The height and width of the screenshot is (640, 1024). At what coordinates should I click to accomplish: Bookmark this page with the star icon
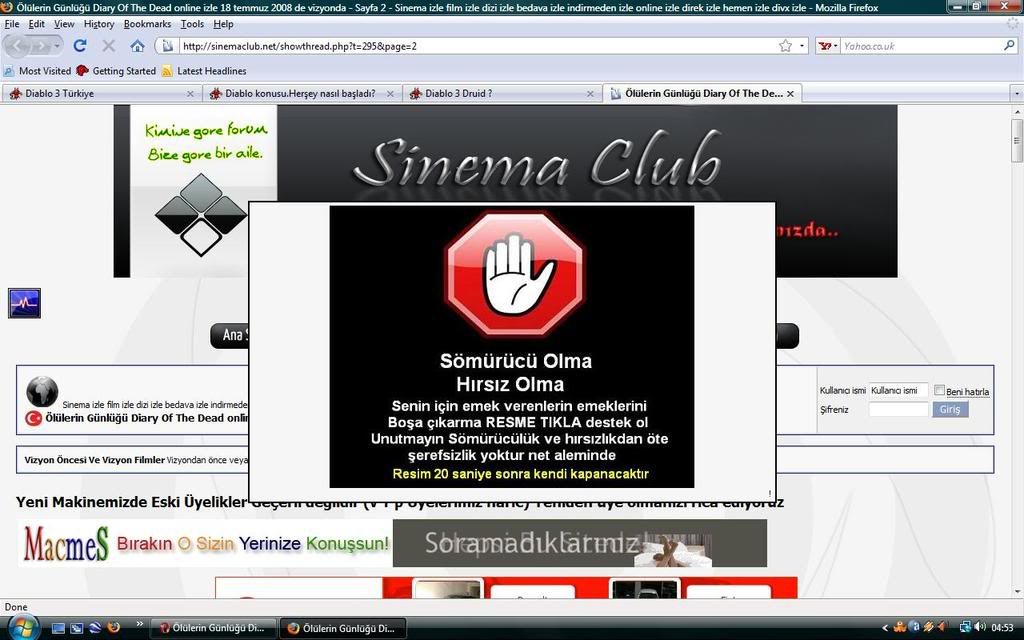785,46
